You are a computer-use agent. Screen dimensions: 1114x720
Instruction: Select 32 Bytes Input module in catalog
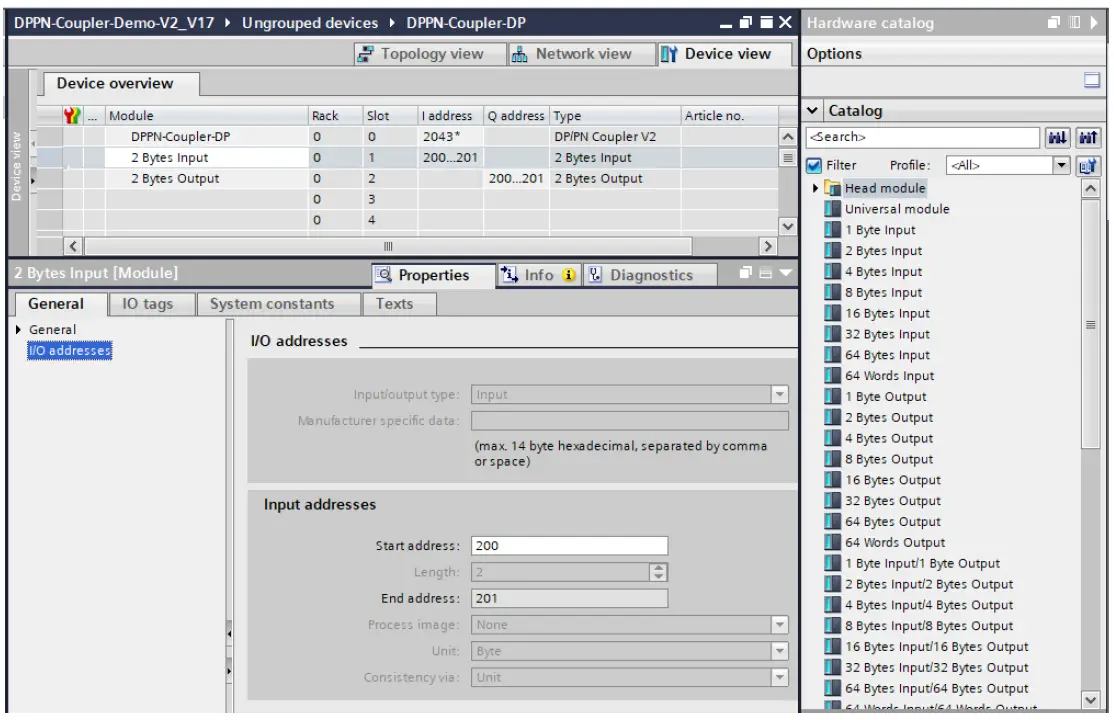pos(887,334)
